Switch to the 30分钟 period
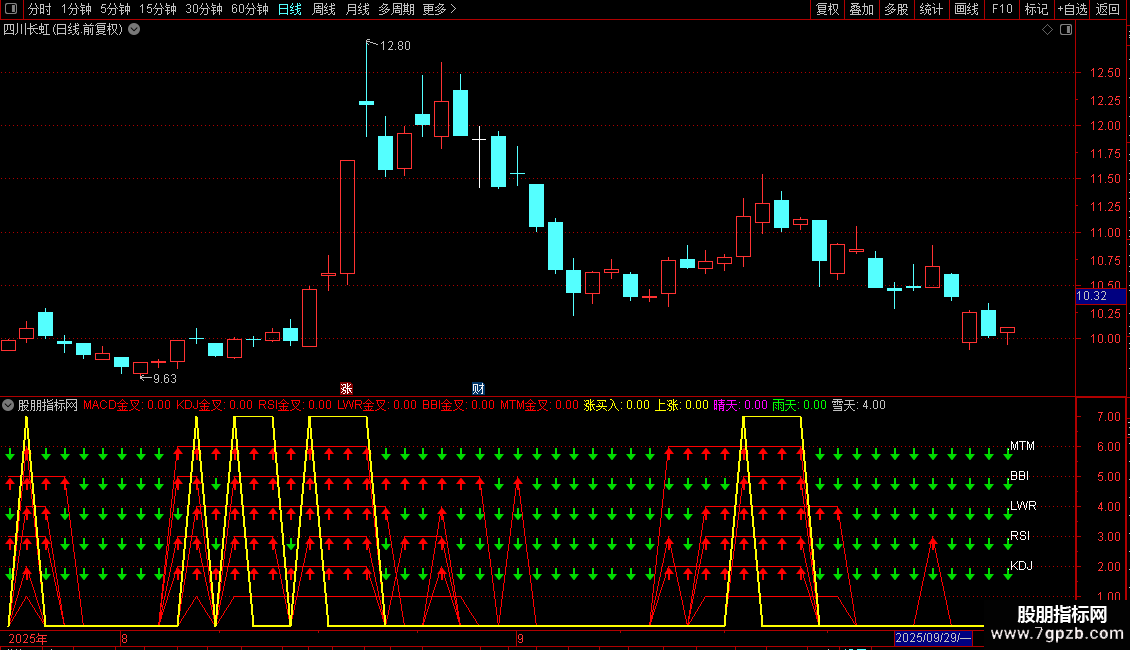This screenshot has width=1130, height=650. (204, 9)
